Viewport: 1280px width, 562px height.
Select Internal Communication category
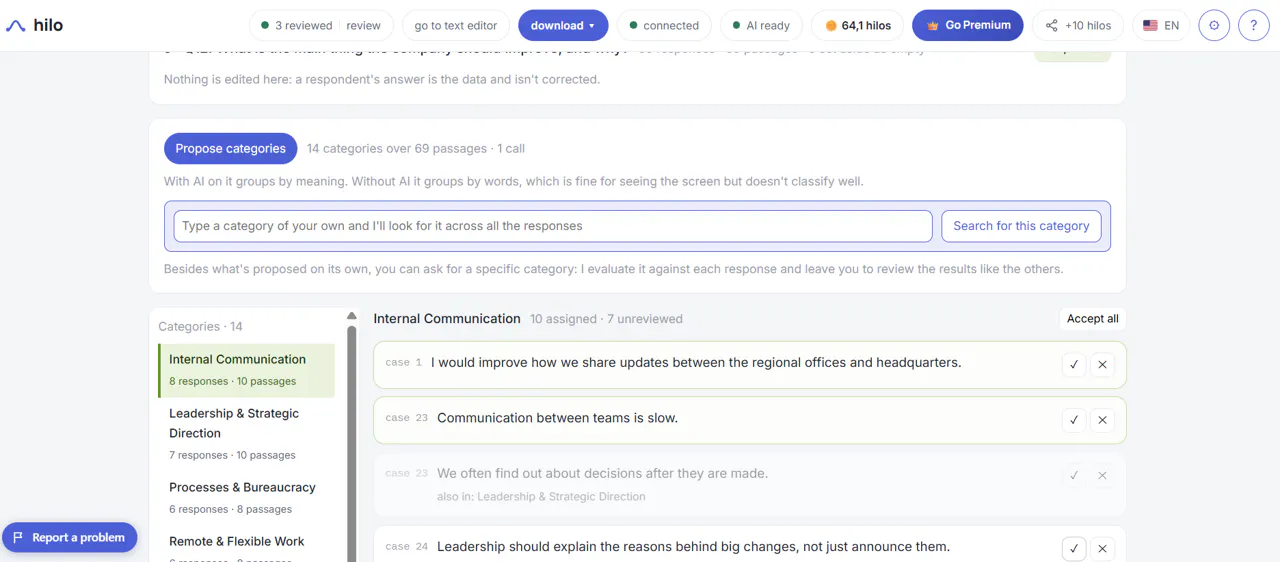pyautogui.click(x=246, y=369)
